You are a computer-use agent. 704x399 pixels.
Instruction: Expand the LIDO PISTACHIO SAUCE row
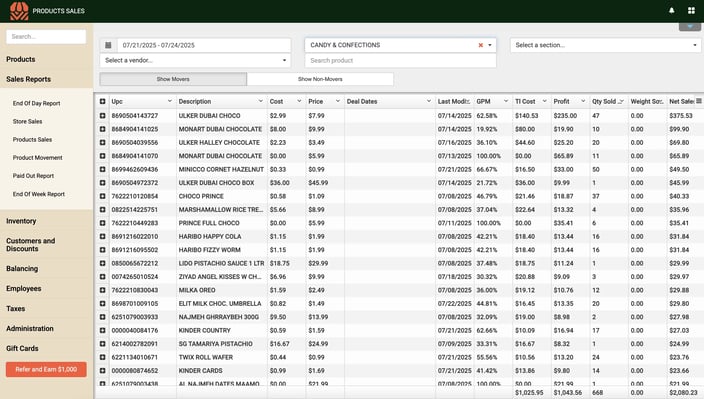tap(102, 263)
